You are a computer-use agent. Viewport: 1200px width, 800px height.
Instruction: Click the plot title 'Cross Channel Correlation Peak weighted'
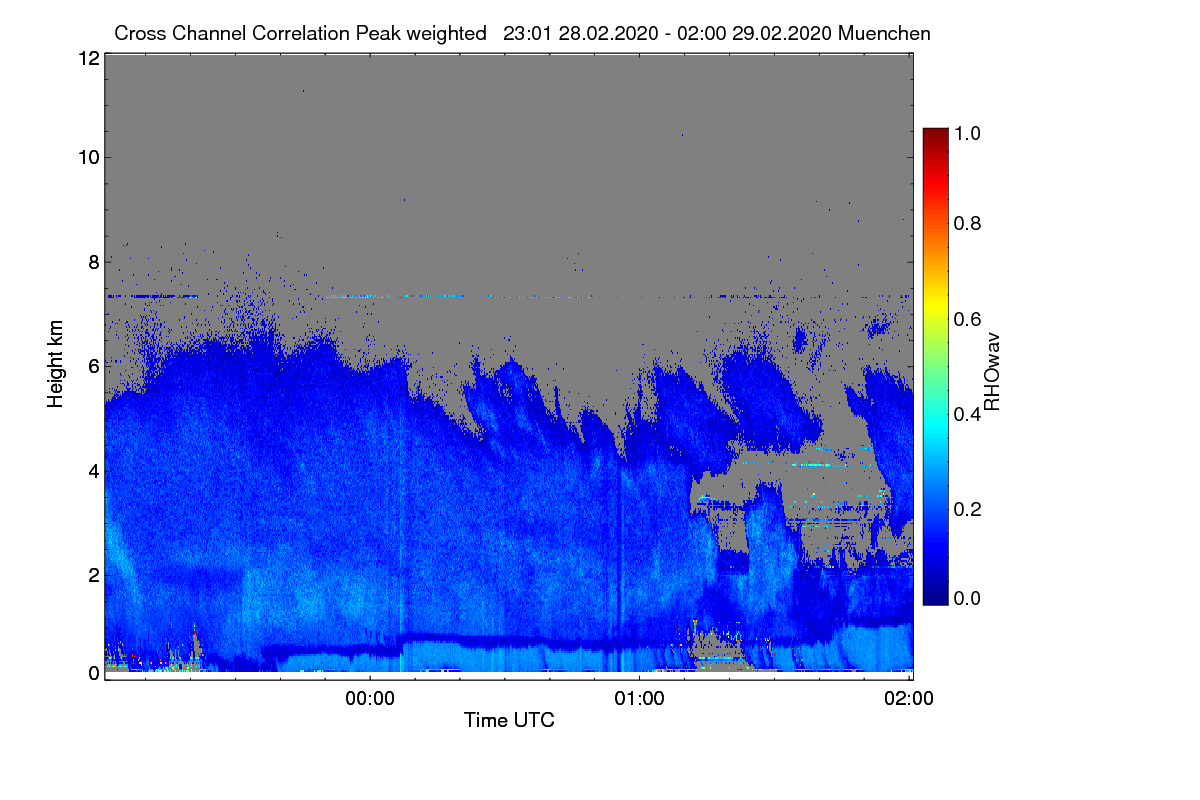click(301, 33)
